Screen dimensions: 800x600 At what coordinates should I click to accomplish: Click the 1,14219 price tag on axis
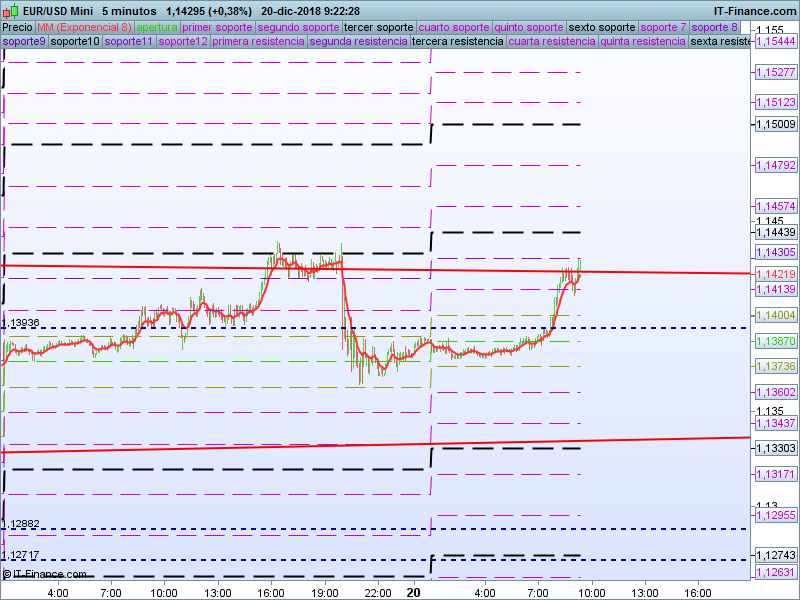tap(775, 274)
